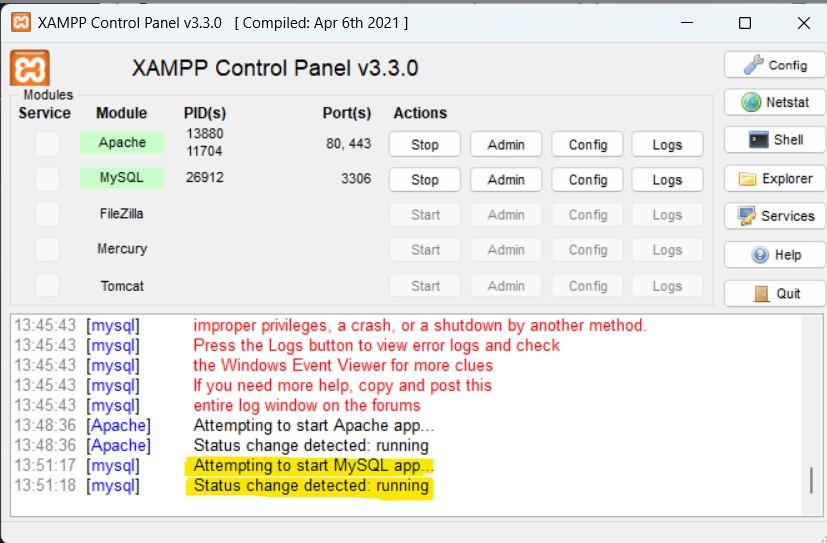This screenshot has height=543, width=827.
Task: View Mercury Logs
Action: pos(667,250)
